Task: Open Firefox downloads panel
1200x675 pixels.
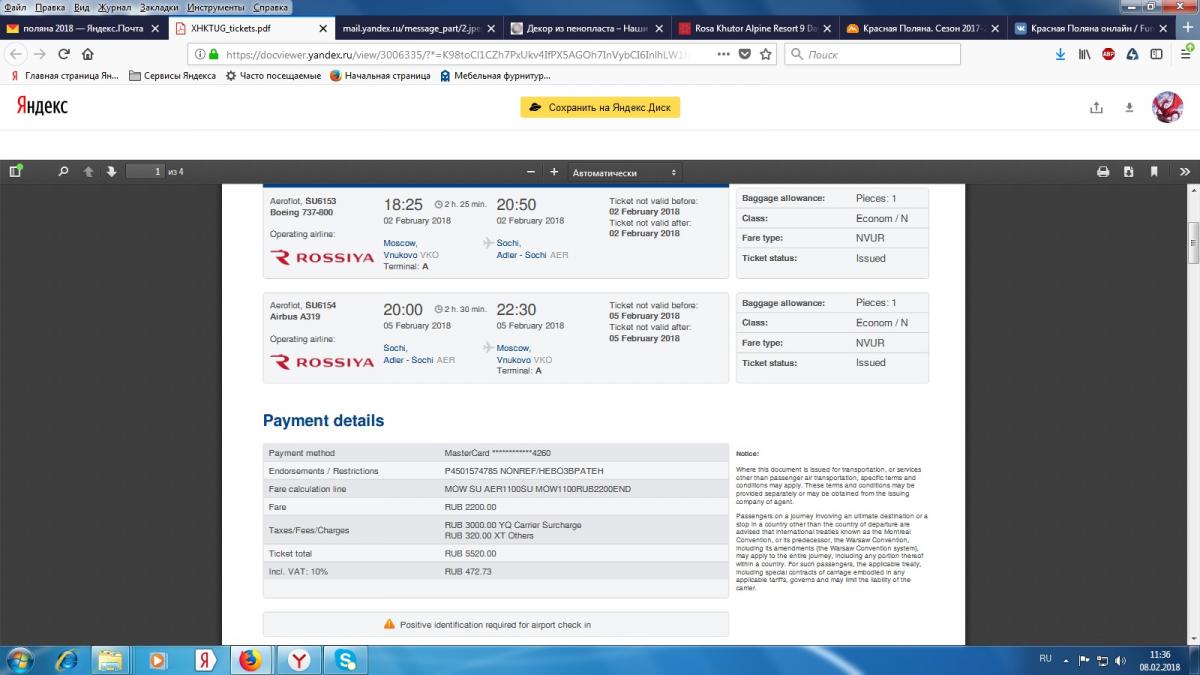Action: 1061,54
